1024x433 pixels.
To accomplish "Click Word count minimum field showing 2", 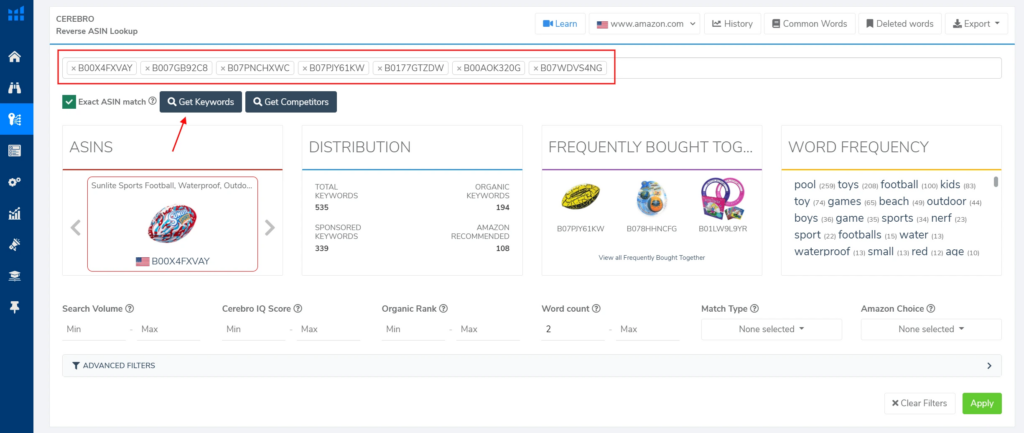I will [573, 330].
